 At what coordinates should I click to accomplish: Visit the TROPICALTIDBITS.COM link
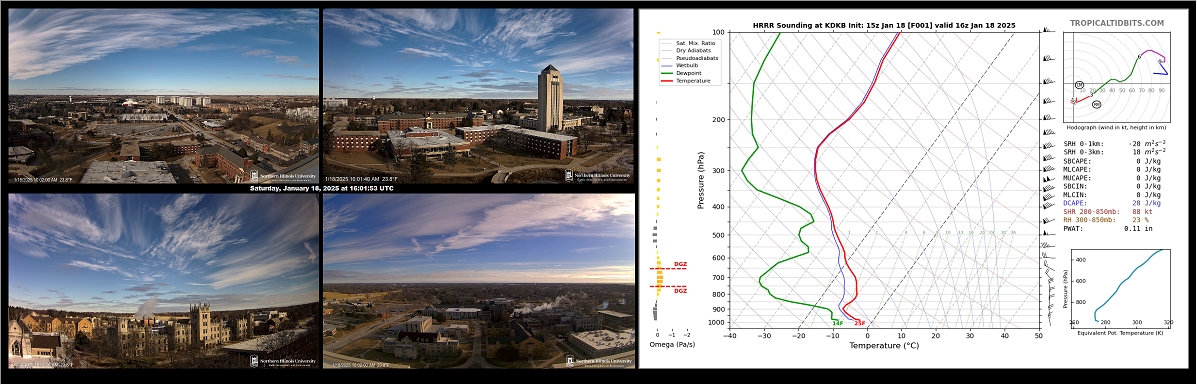1116,24
